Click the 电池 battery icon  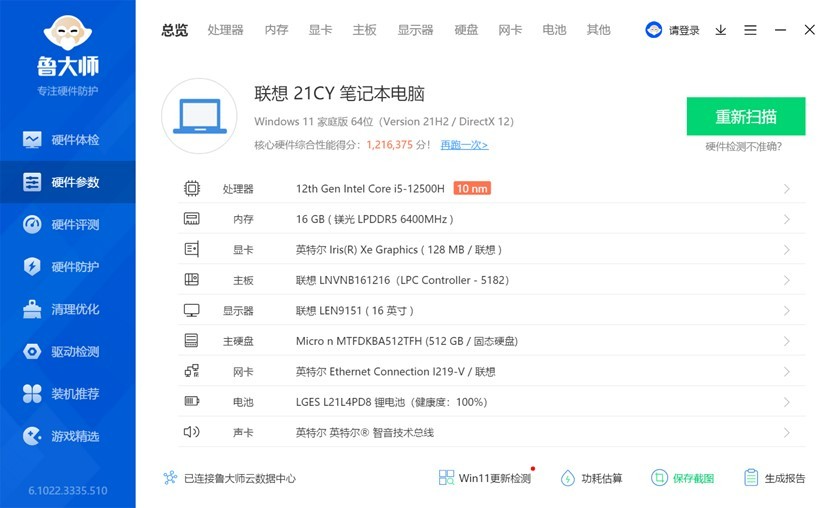pos(191,401)
